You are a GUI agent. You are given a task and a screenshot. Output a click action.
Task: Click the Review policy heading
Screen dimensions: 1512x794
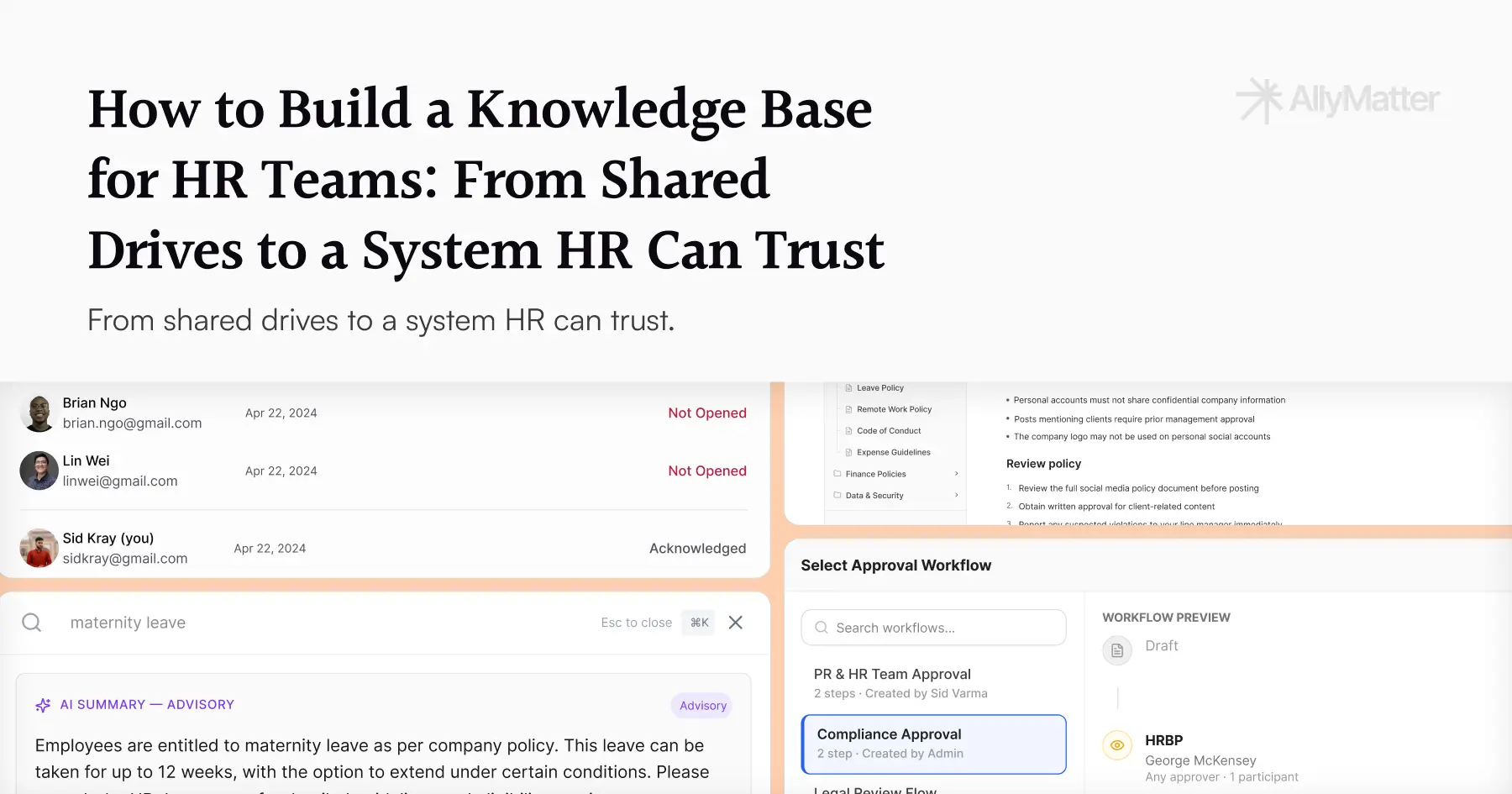[1043, 464]
